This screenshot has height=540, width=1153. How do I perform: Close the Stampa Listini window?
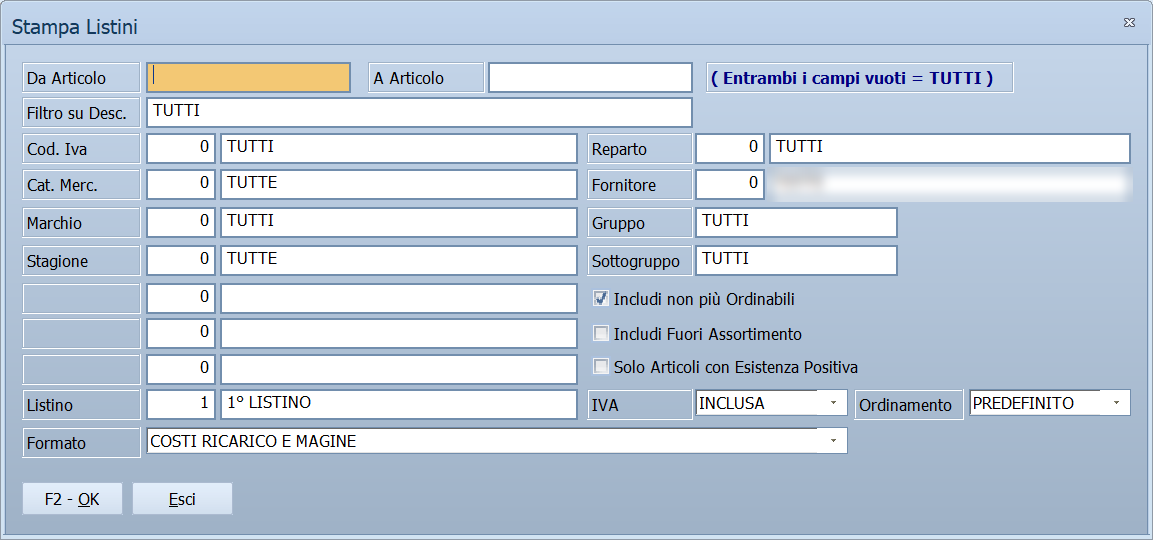(x=1129, y=24)
